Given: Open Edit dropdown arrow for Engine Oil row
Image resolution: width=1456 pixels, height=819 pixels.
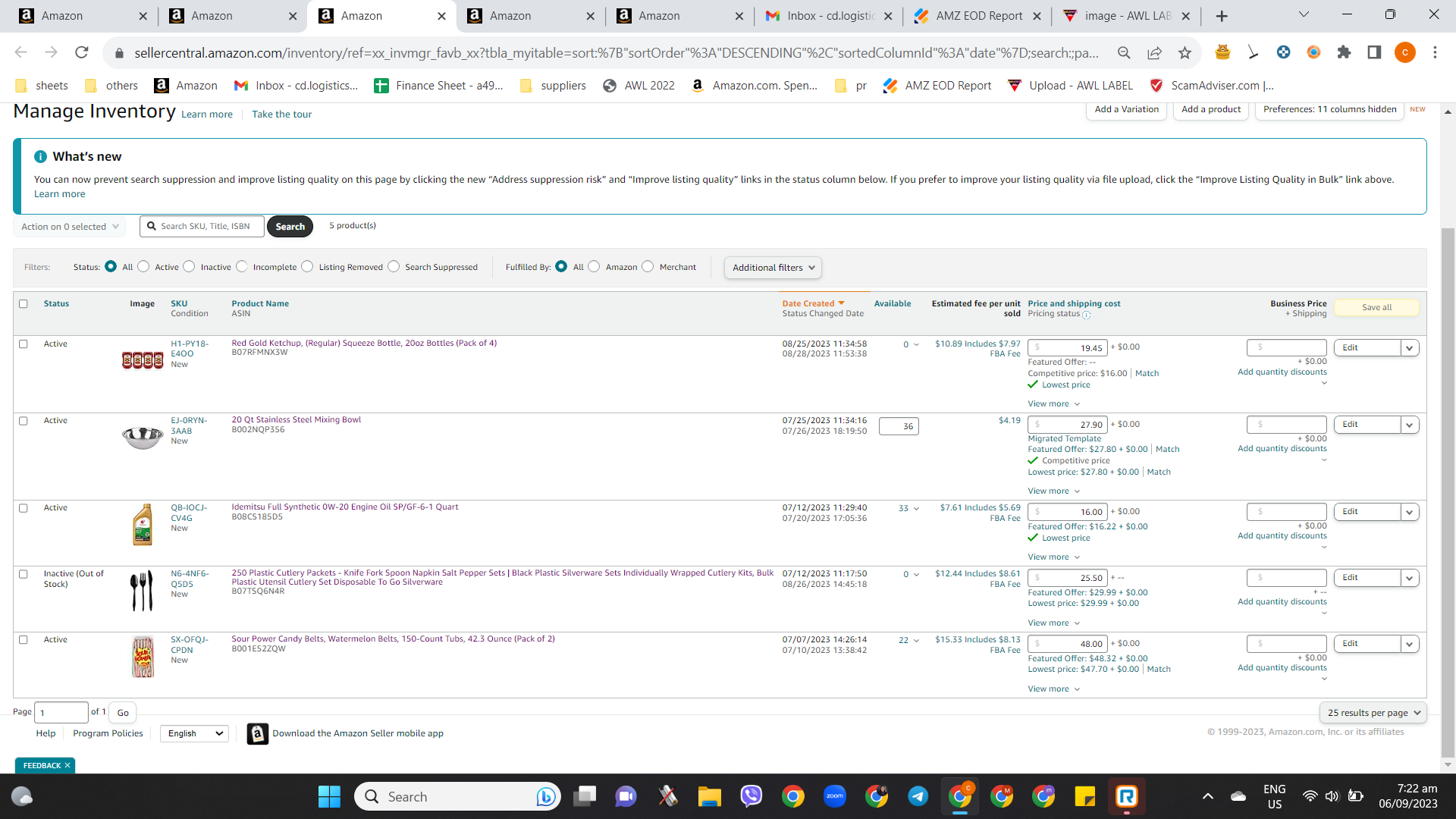Looking at the screenshot, I should pos(1410,512).
